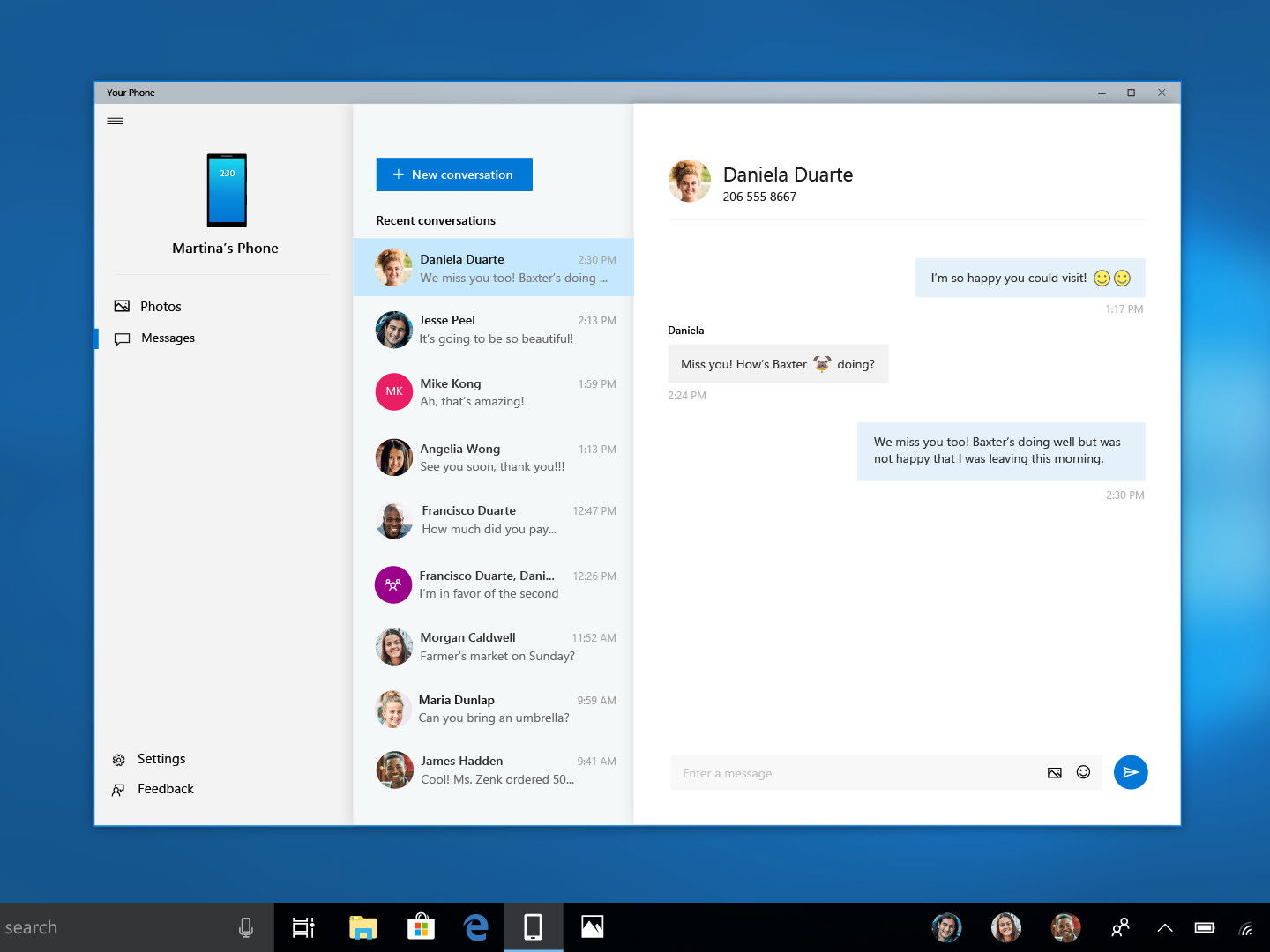Click the Daniela Duarte contact name header
The width and height of the screenshot is (1270, 952).
point(788,175)
